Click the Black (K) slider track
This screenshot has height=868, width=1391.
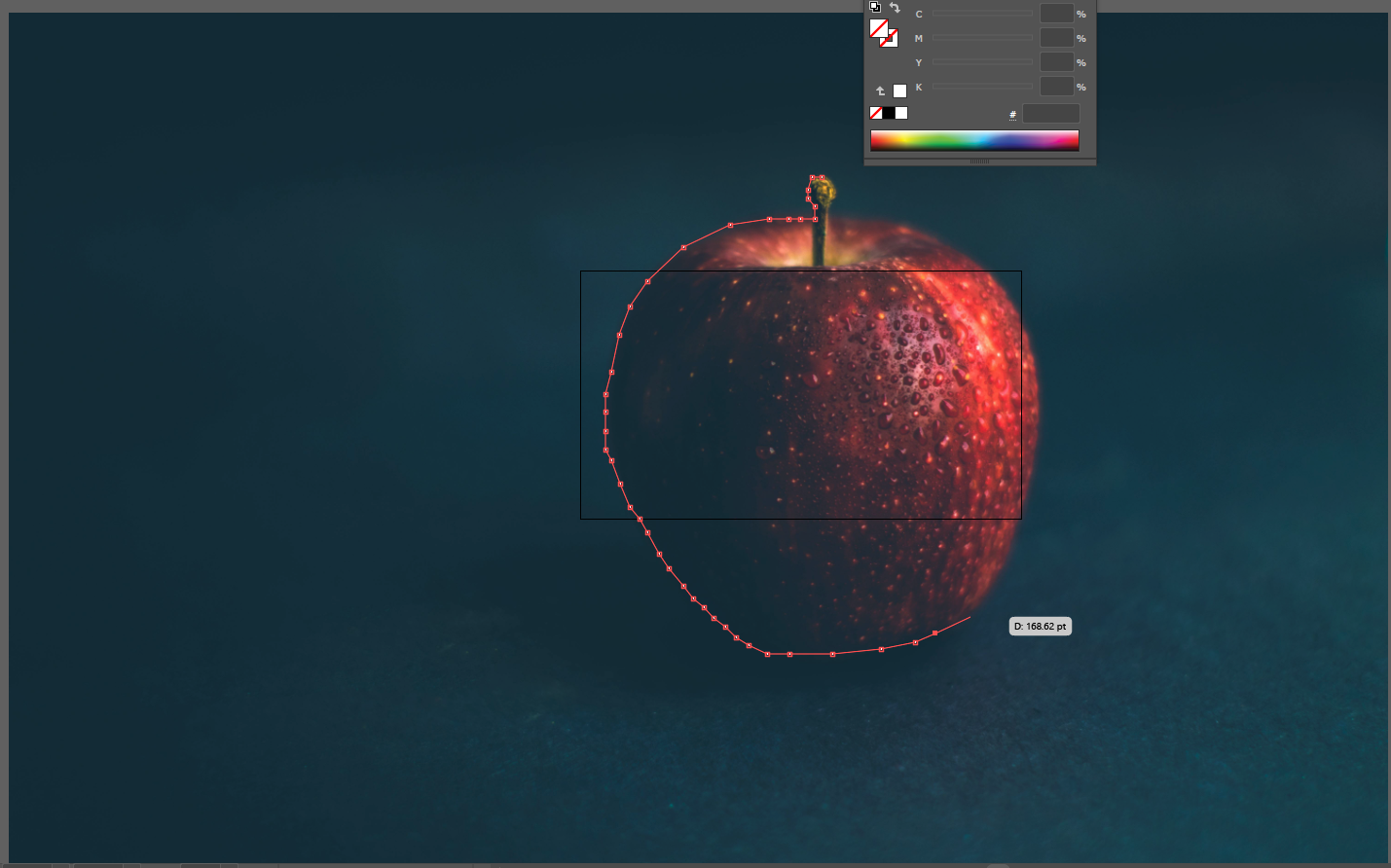click(982, 86)
